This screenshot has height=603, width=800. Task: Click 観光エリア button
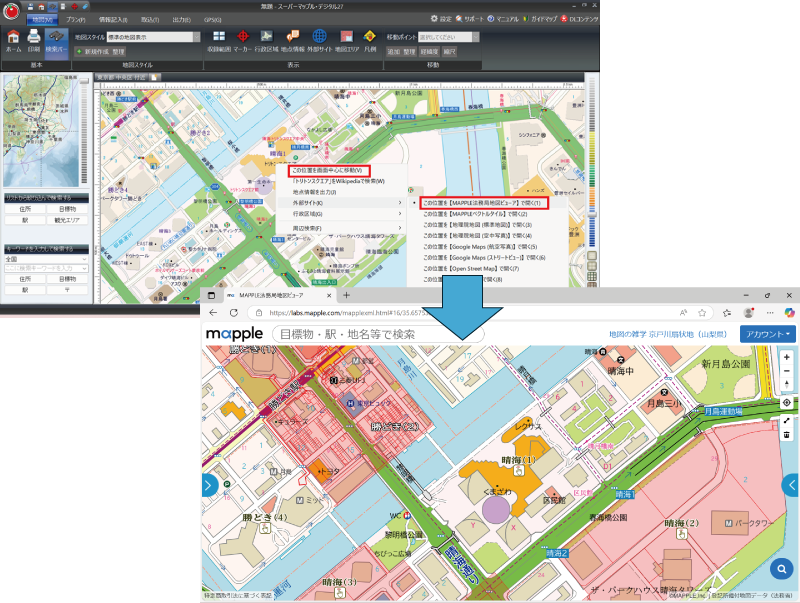click(67, 220)
